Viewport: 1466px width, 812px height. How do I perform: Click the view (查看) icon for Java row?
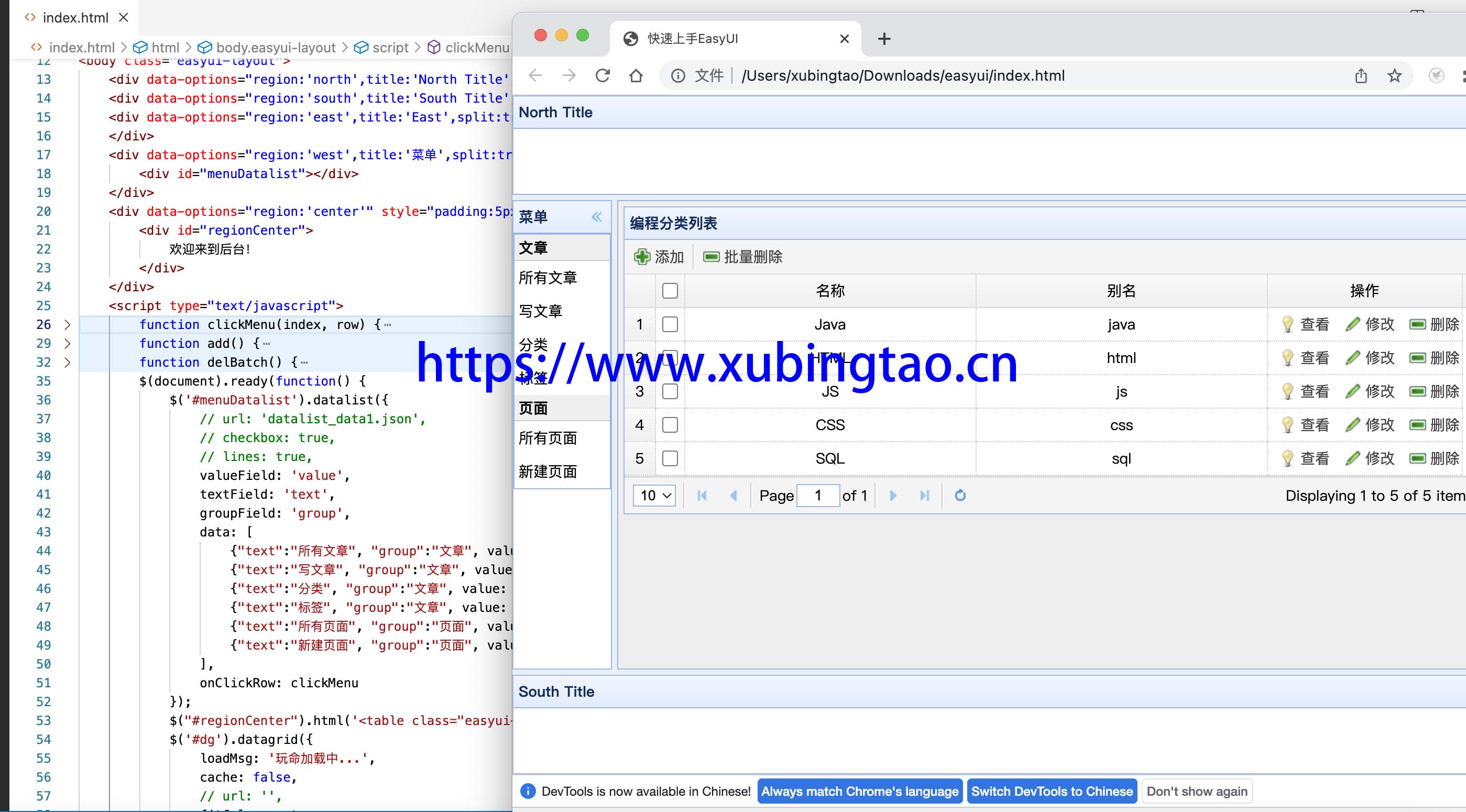coord(1287,324)
